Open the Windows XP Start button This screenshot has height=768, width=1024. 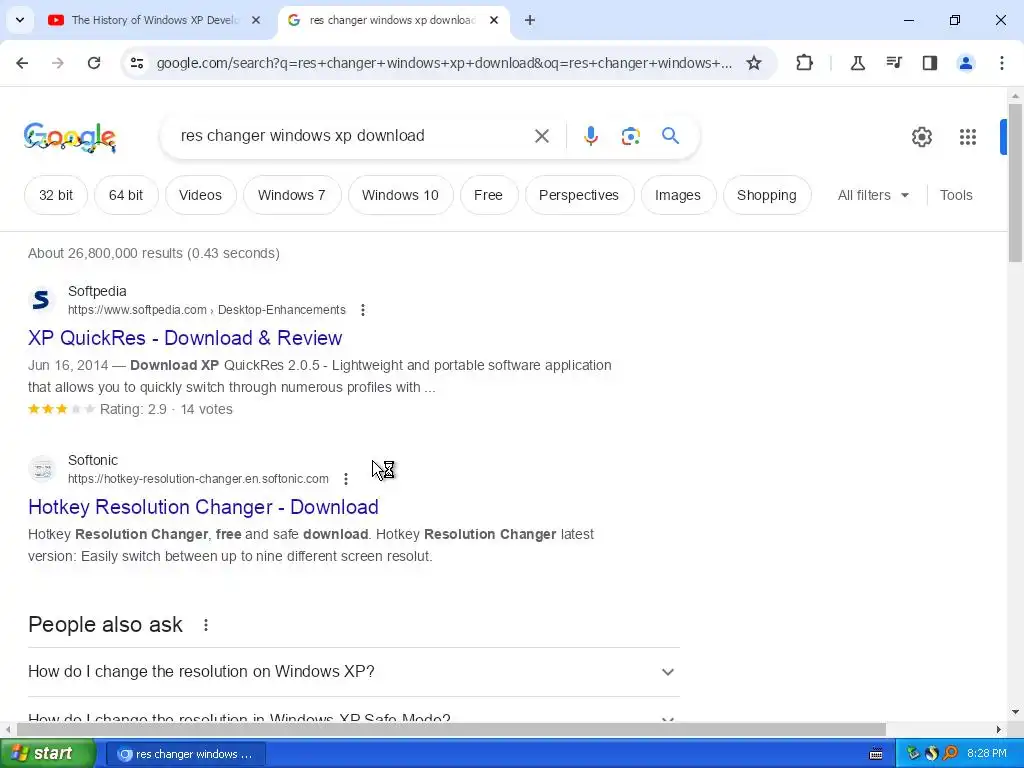(47, 754)
